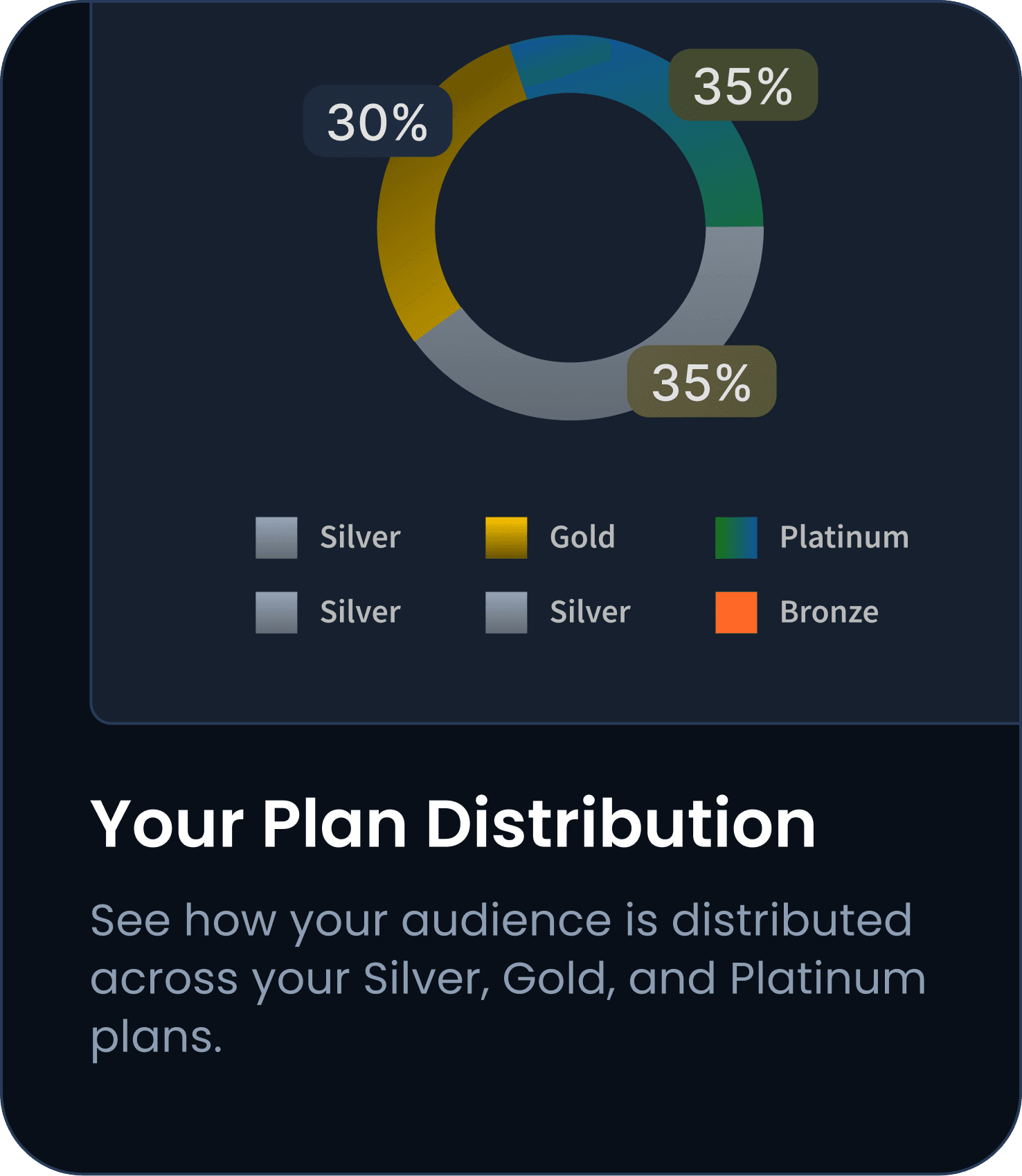Select the Silver label left of Gold
This screenshot has height=1176, width=1022.
pyautogui.click(x=360, y=537)
